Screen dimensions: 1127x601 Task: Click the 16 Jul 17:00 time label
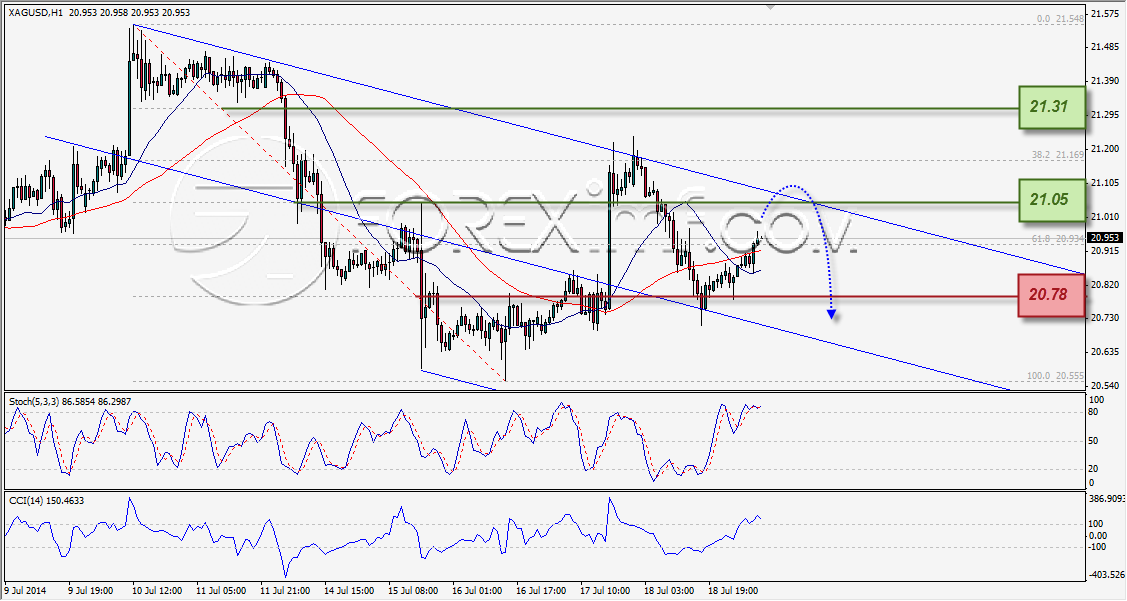[x=542, y=591]
